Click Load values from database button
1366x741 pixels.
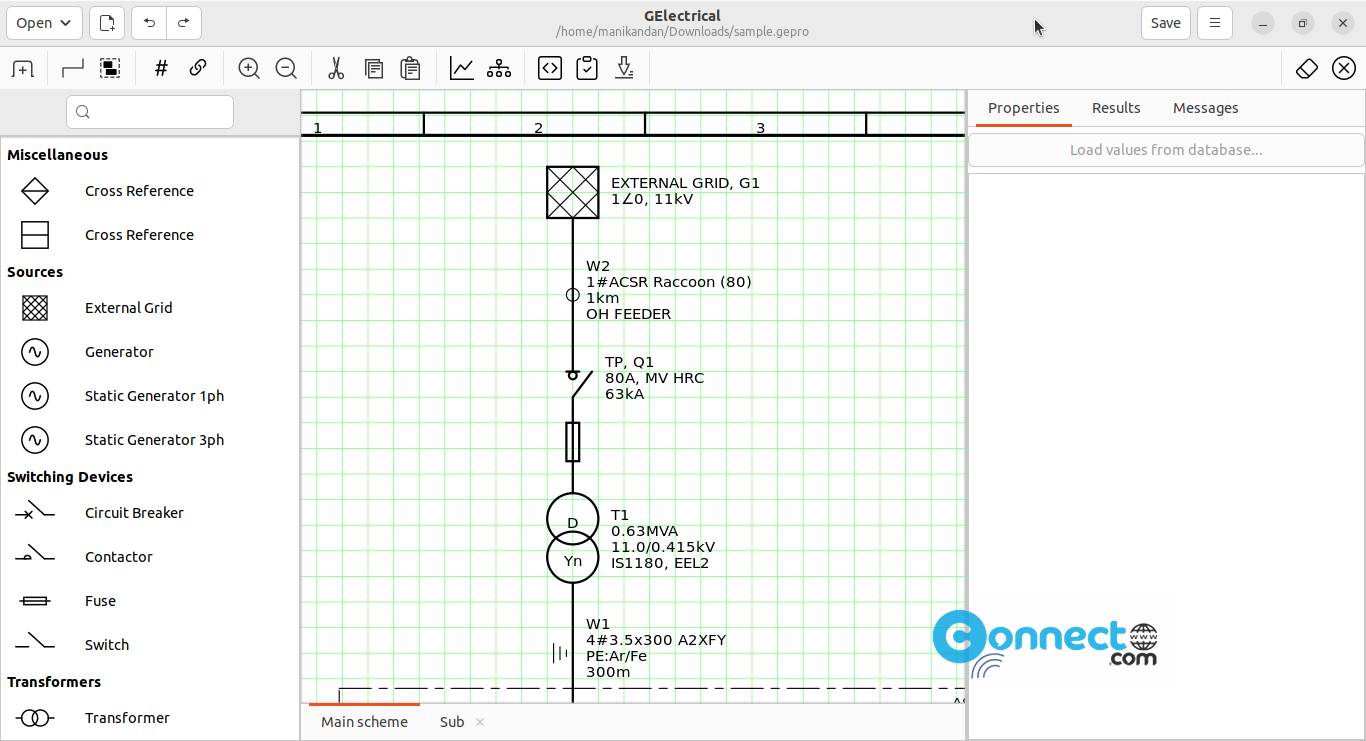[1166, 150]
